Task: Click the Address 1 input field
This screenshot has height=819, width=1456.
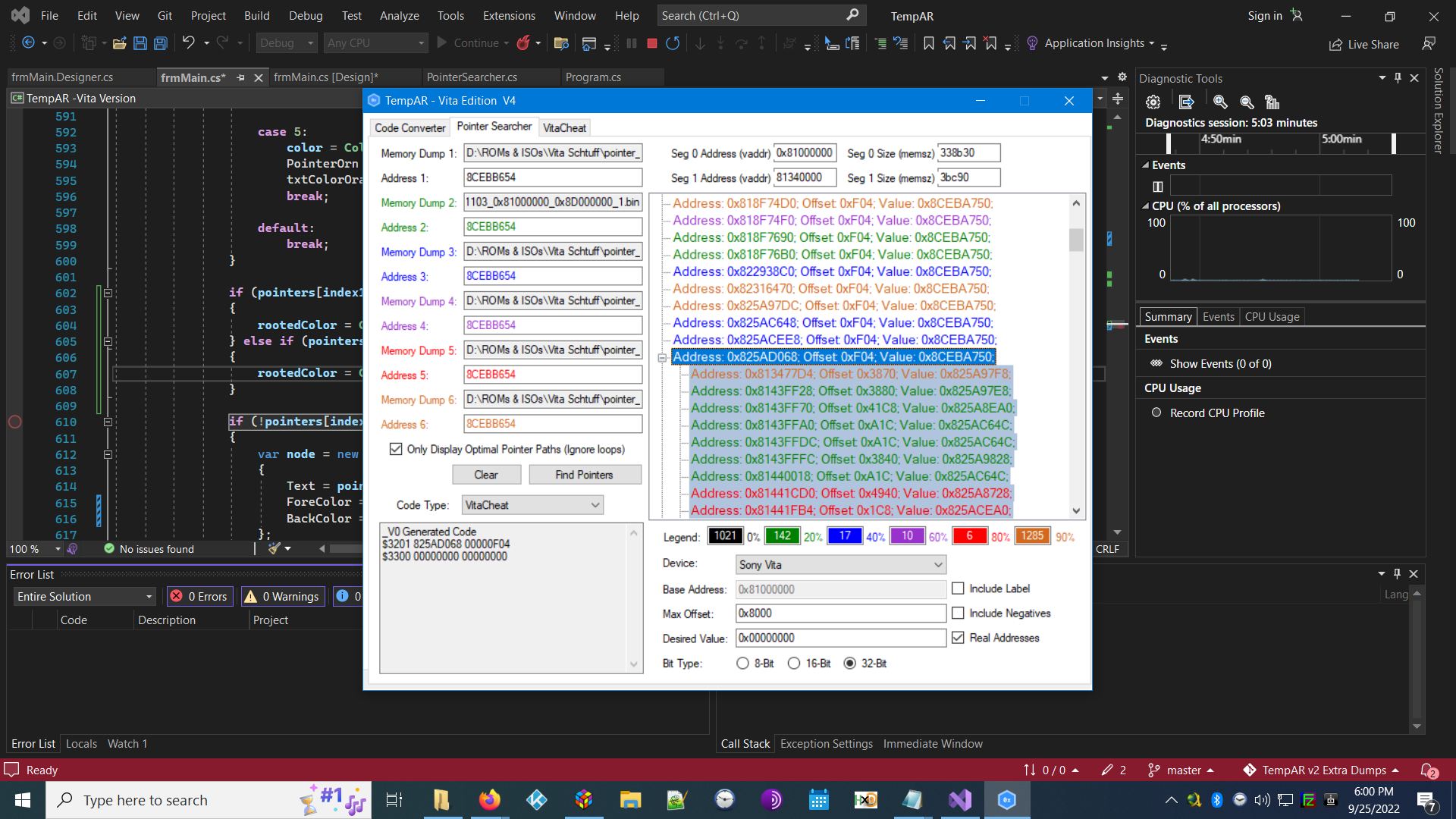Action: coord(553,177)
